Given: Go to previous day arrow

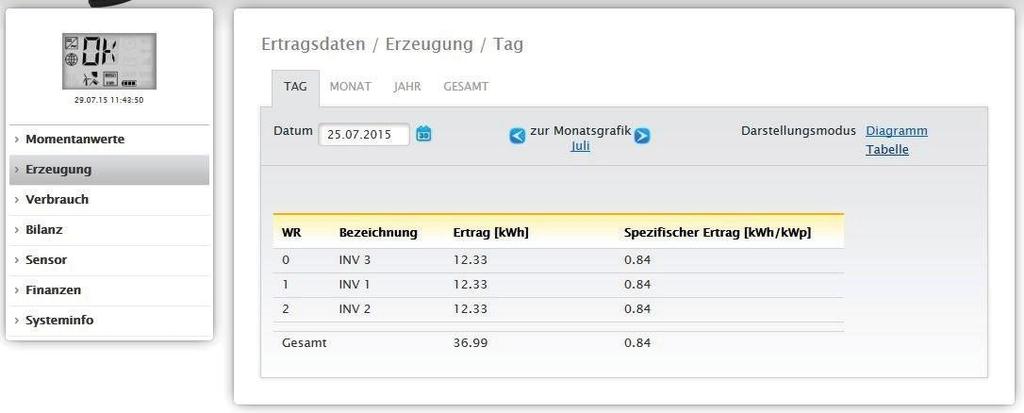Looking at the screenshot, I should (x=517, y=136).
